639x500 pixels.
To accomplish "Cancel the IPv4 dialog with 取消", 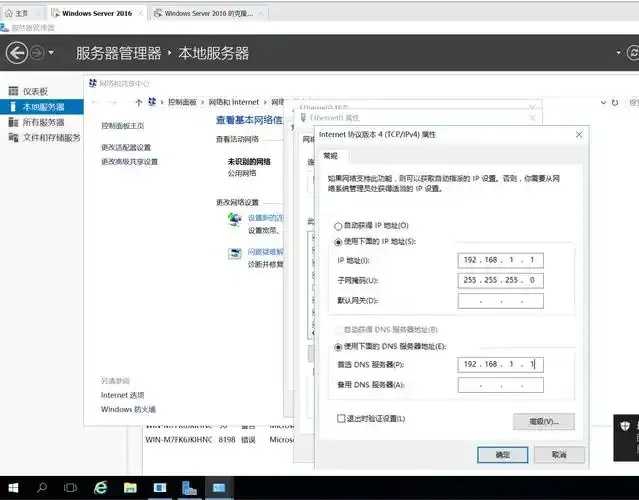I will [x=559, y=455].
